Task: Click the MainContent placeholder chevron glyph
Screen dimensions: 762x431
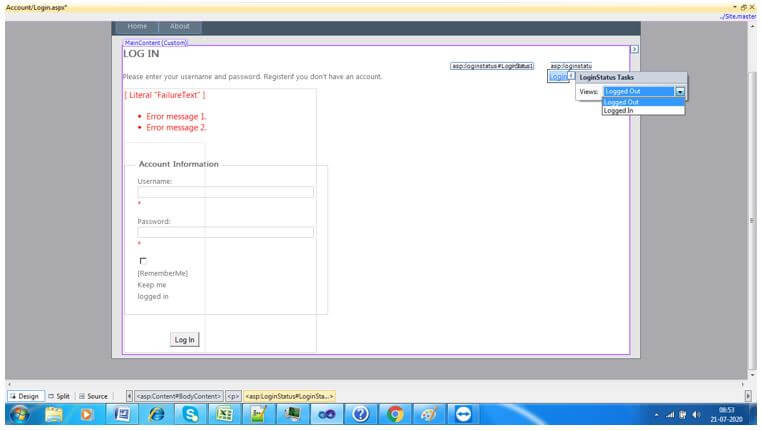Action: [634, 49]
